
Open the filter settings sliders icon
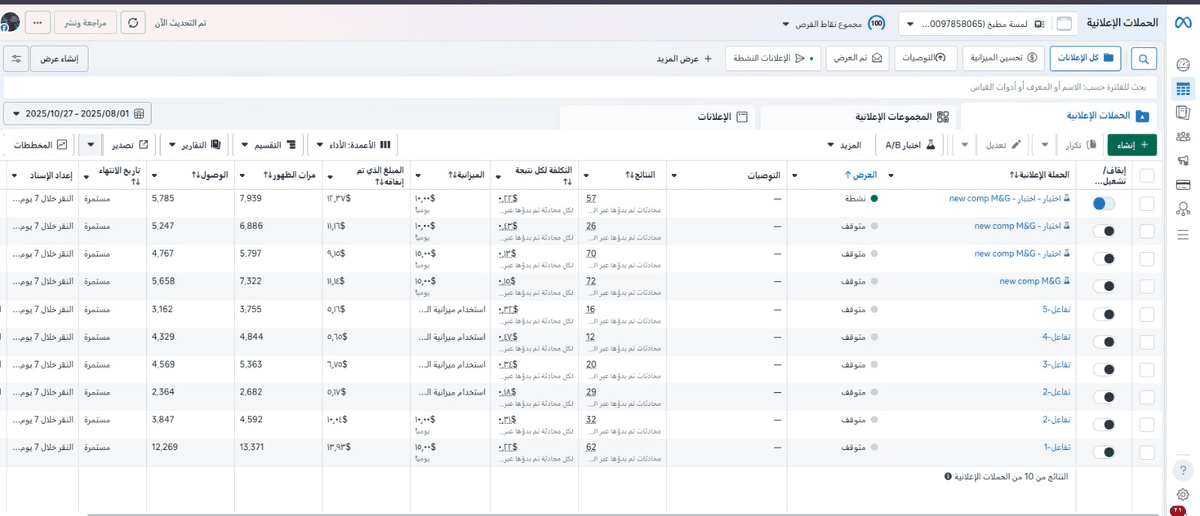[16, 59]
